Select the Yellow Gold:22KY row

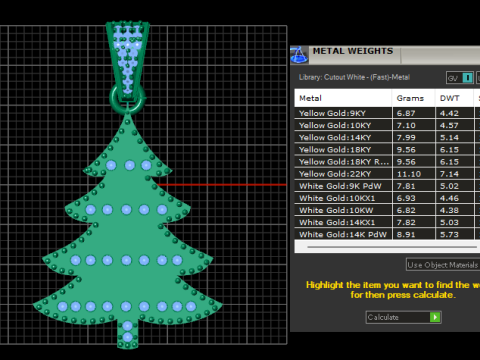point(387,174)
